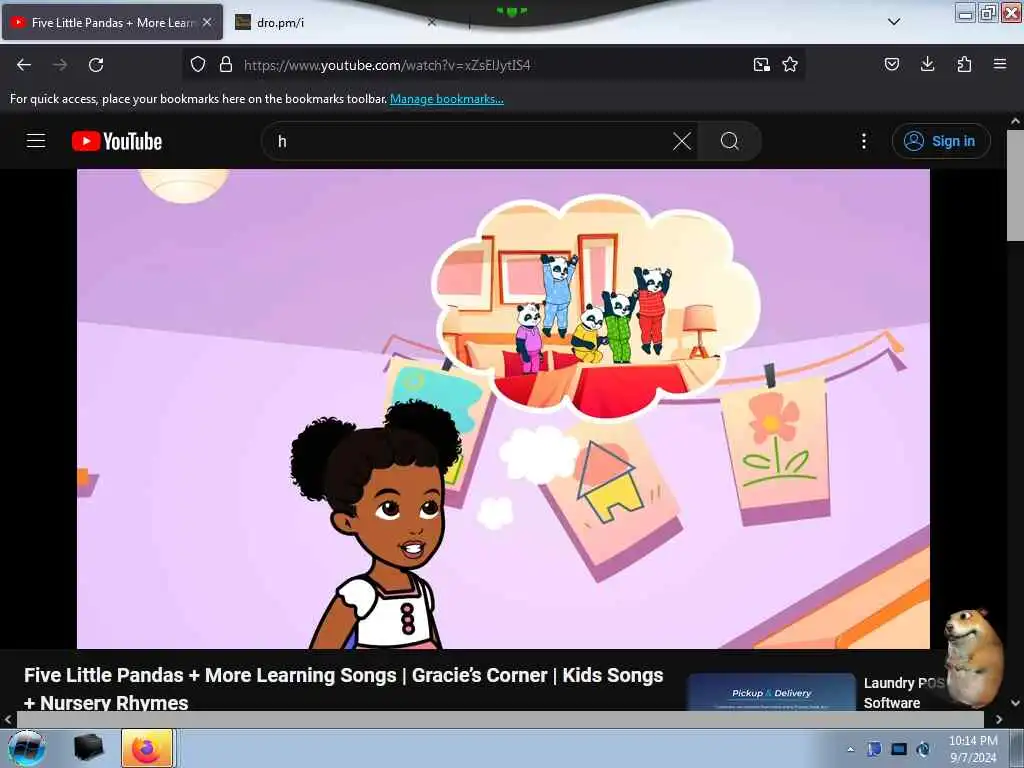This screenshot has height=768, width=1024.
Task: Click the volume tray icon
Action: [923, 749]
